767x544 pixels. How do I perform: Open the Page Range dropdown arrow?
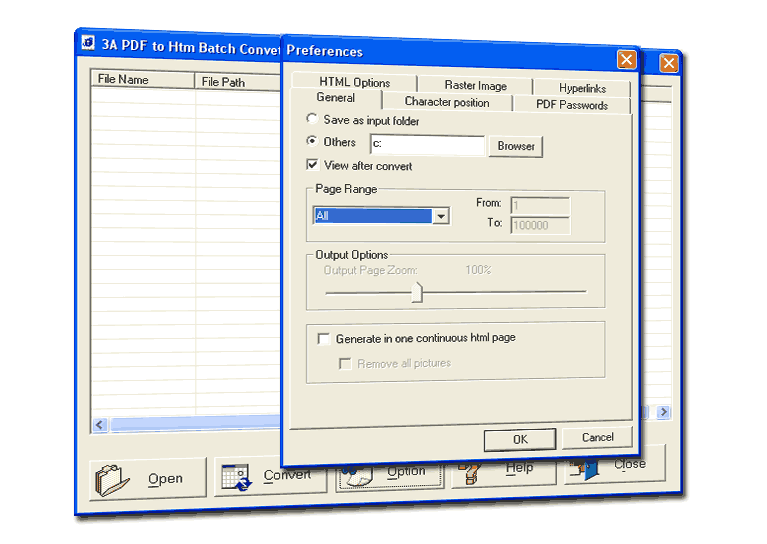(x=441, y=216)
